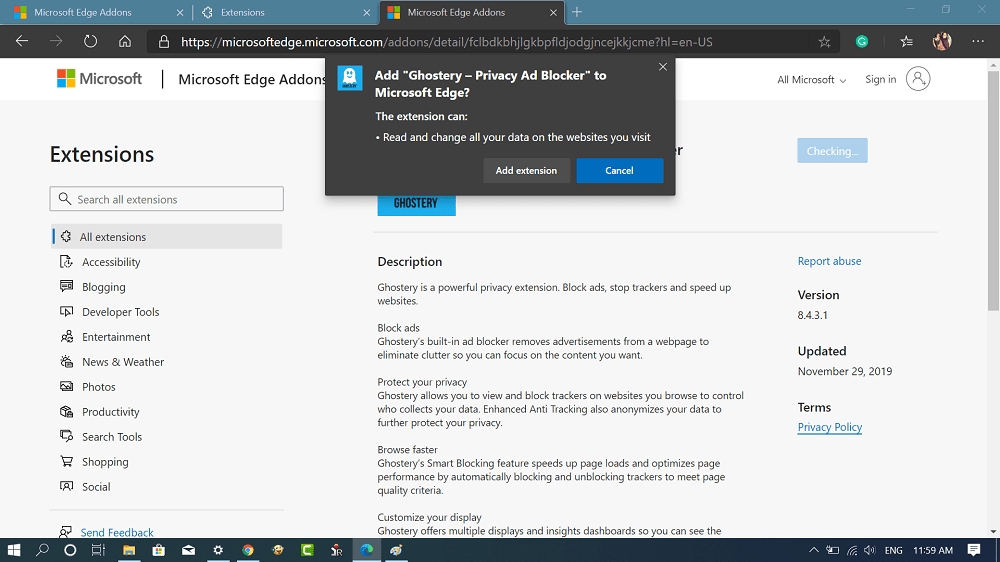Click the ENG language indicator
Screen dimensions: 1000x562
point(893,550)
